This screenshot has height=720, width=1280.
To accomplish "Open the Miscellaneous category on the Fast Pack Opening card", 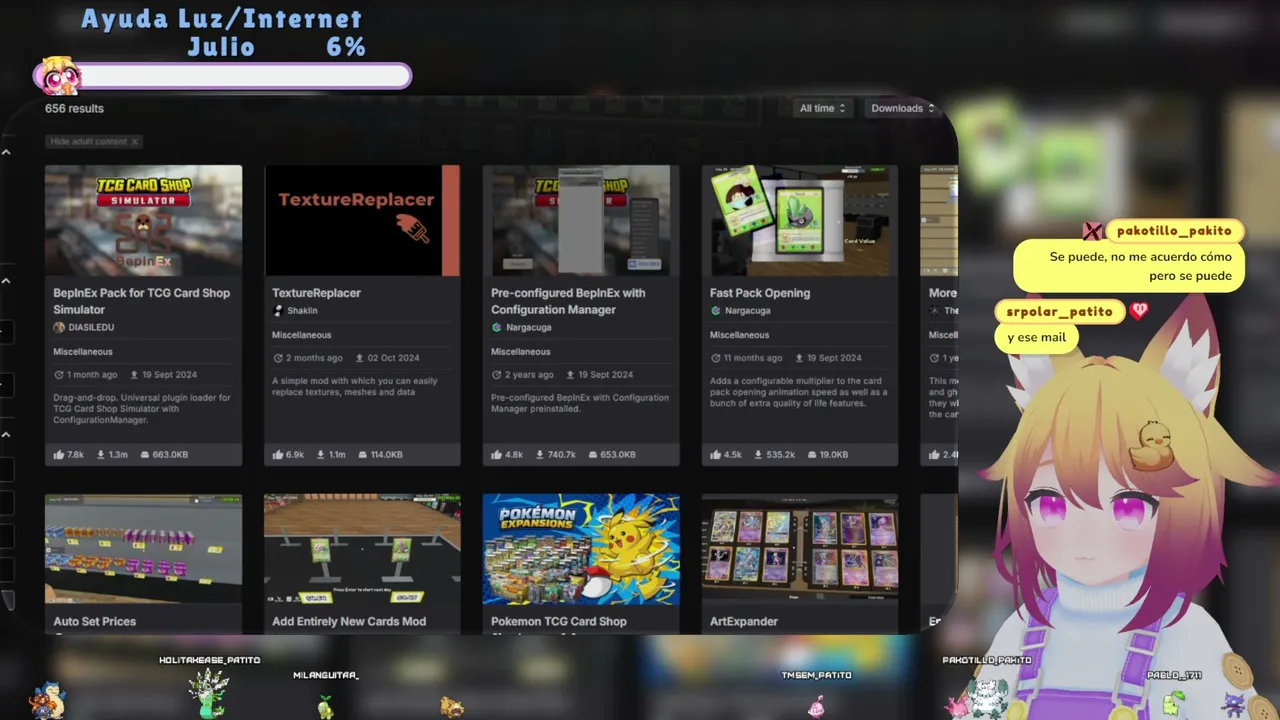I will pyautogui.click(x=740, y=335).
